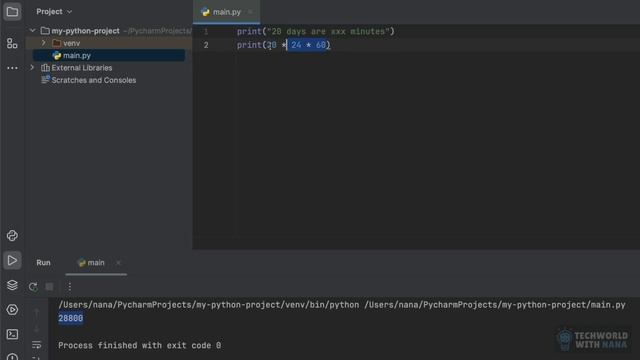Click the up-arrow icon in run console
The width and height of the screenshot is (640, 360).
[x=37, y=313]
